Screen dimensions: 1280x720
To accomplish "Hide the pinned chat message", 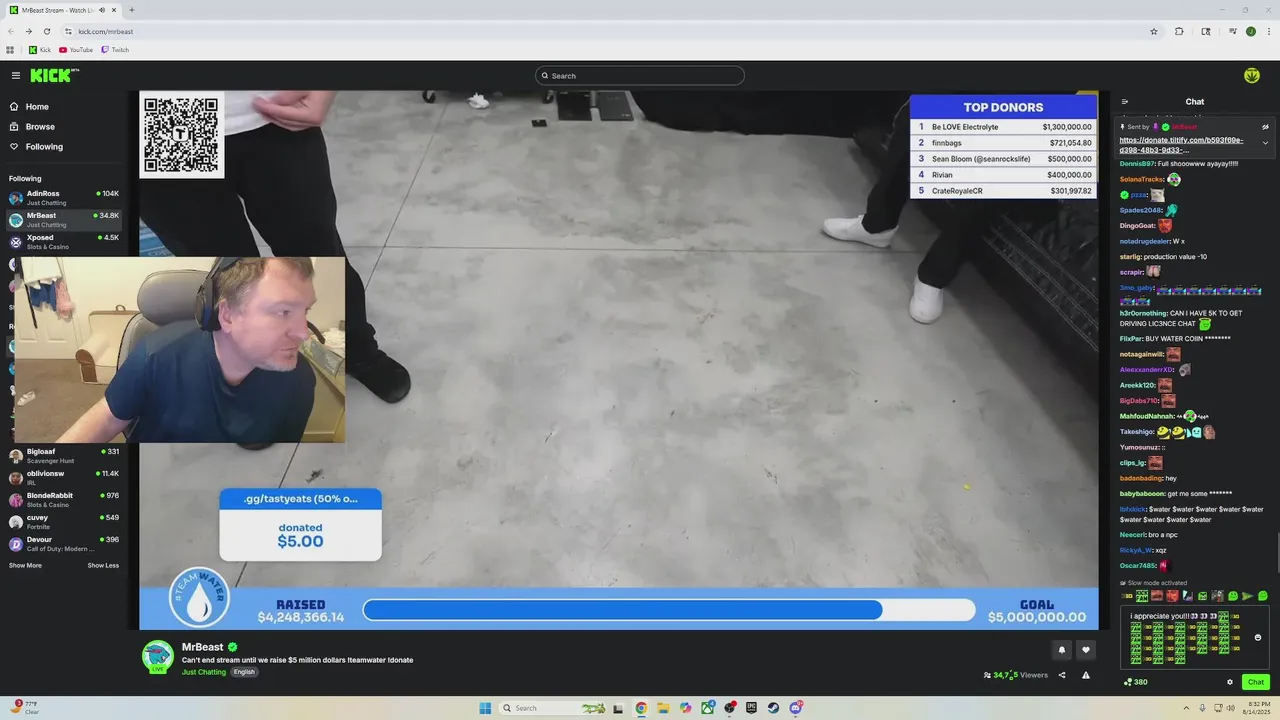I will pyautogui.click(x=1265, y=127).
